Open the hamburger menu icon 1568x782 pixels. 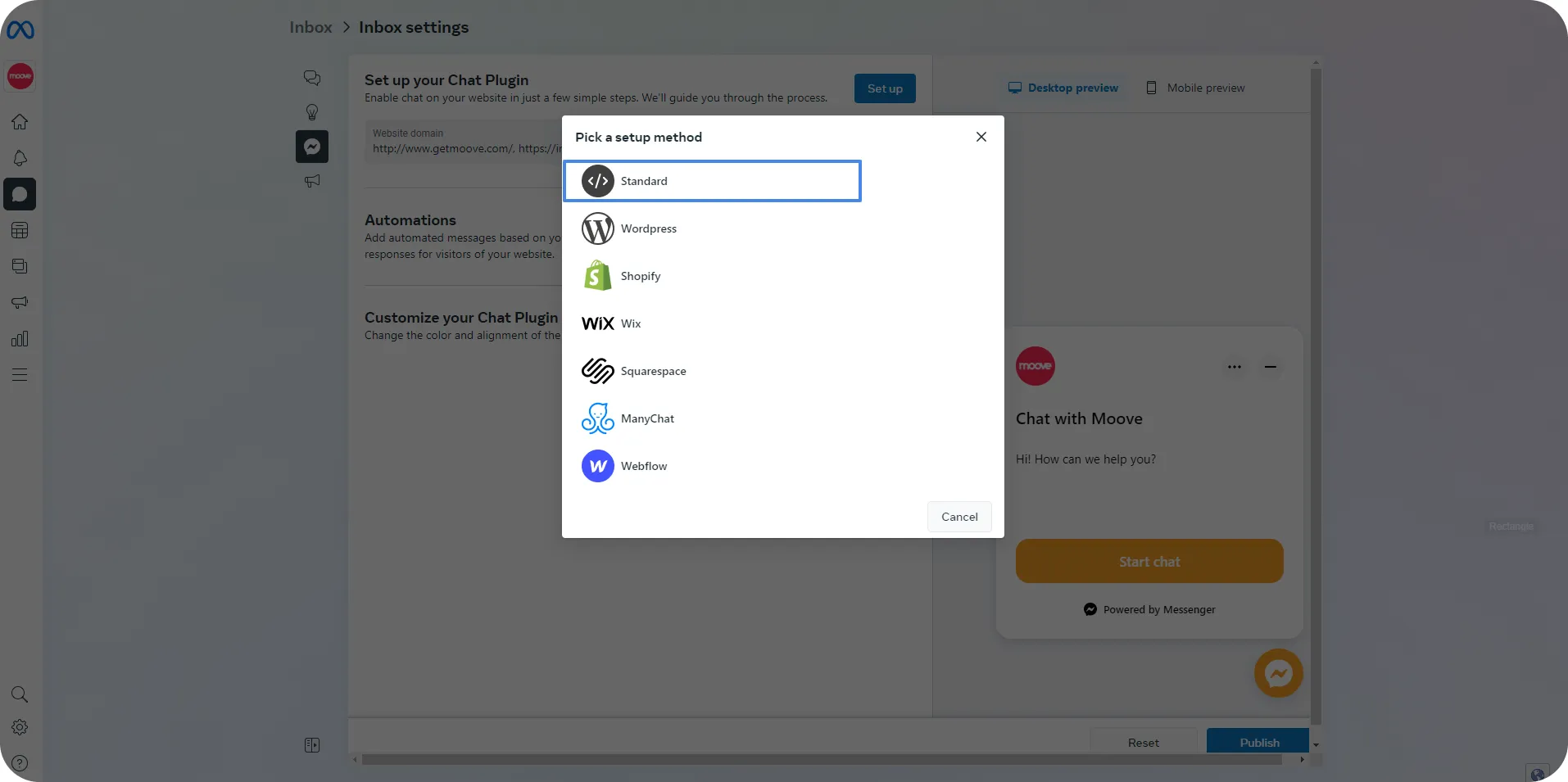point(20,374)
